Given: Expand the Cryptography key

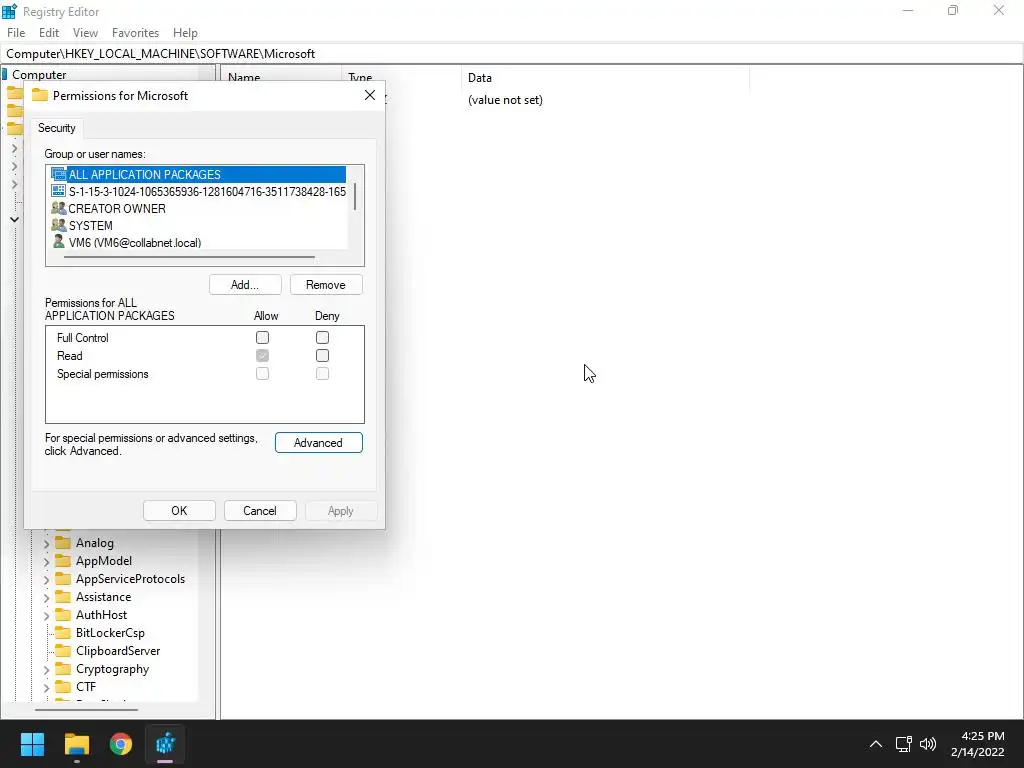Looking at the screenshot, I should (46, 669).
